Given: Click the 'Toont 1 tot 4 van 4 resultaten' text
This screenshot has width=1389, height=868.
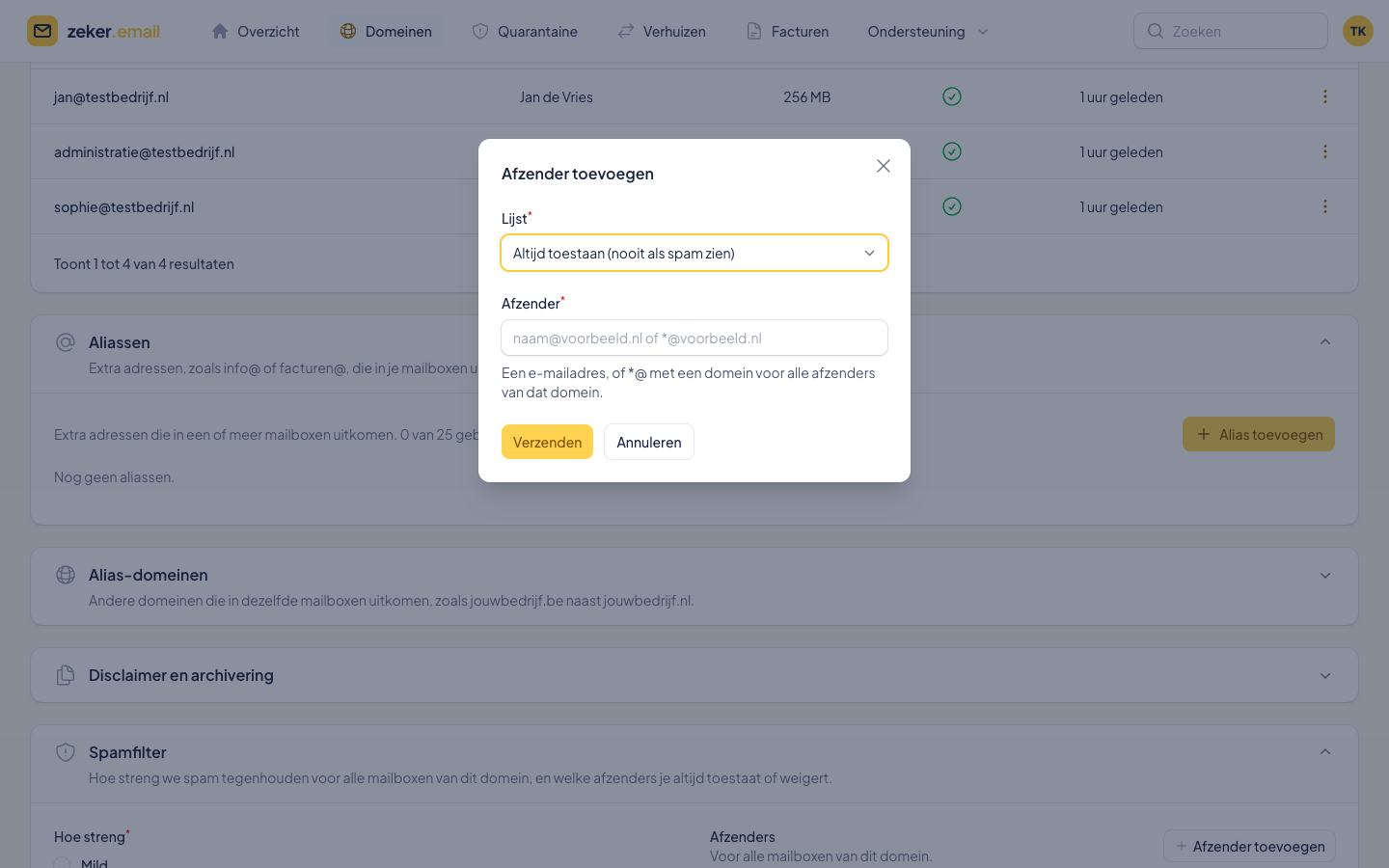Looking at the screenshot, I should pyautogui.click(x=144, y=263).
